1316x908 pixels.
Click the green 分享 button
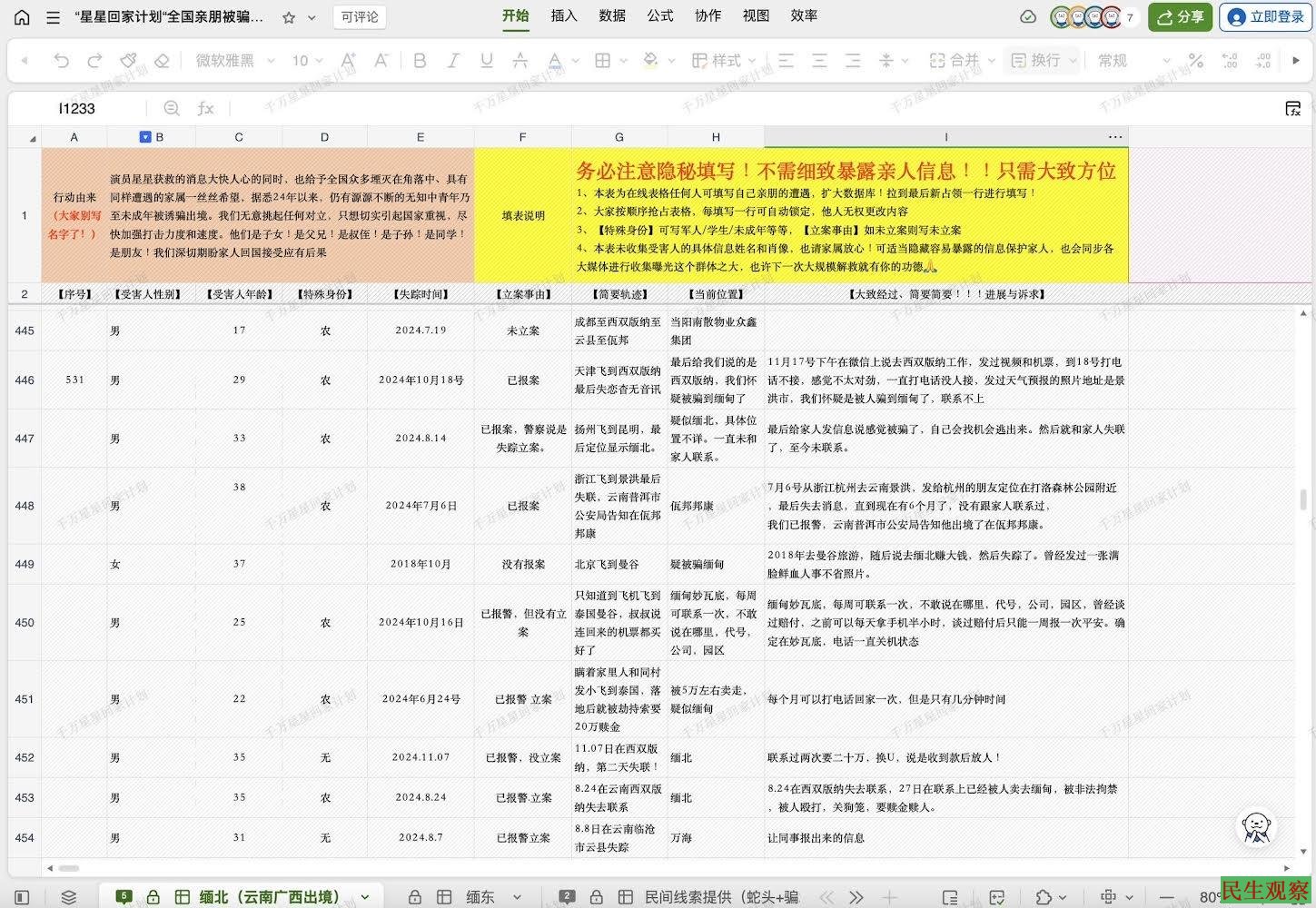[x=1180, y=17]
